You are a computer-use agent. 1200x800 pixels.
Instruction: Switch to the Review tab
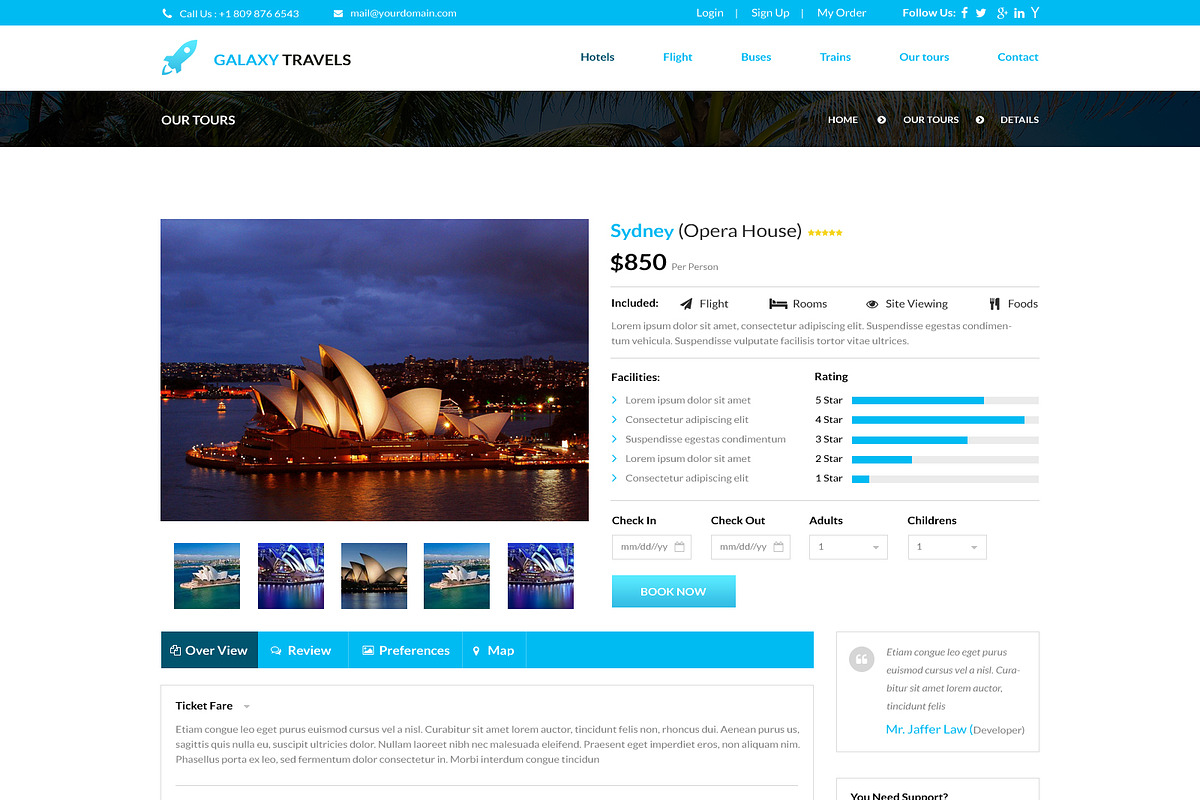(x=303, y=650)
